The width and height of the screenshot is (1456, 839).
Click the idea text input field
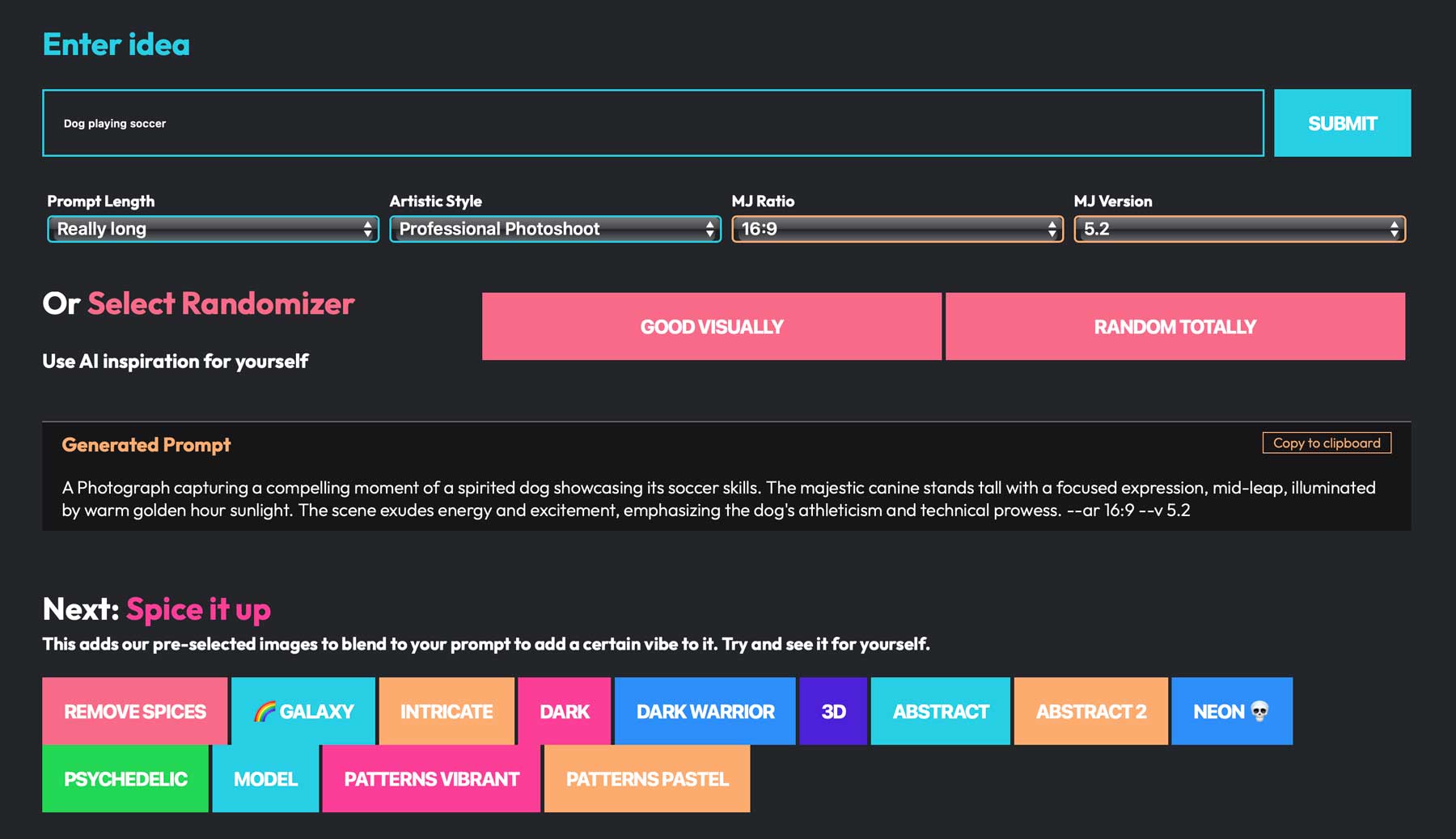pos(652,123)
